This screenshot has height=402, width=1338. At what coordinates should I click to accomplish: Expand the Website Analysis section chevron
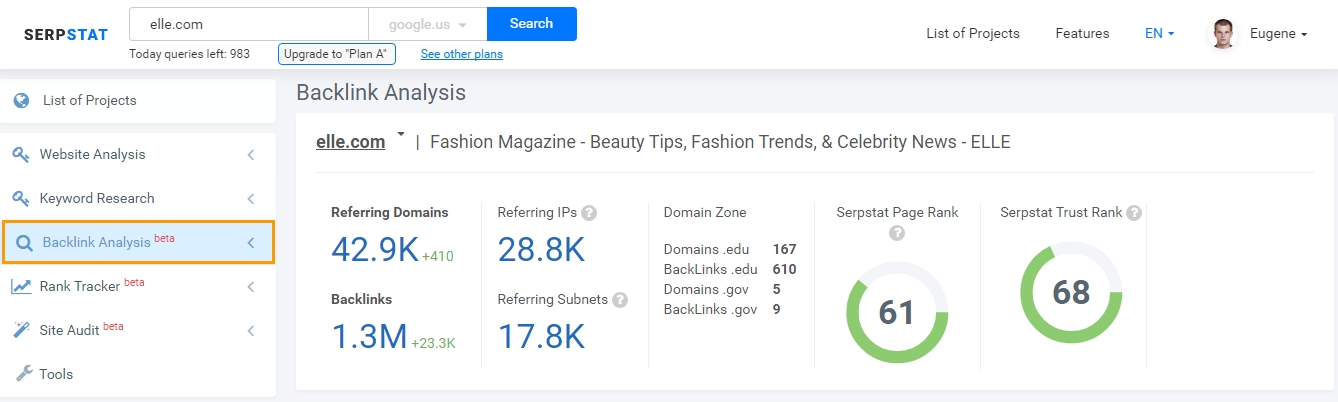(251, 155)
